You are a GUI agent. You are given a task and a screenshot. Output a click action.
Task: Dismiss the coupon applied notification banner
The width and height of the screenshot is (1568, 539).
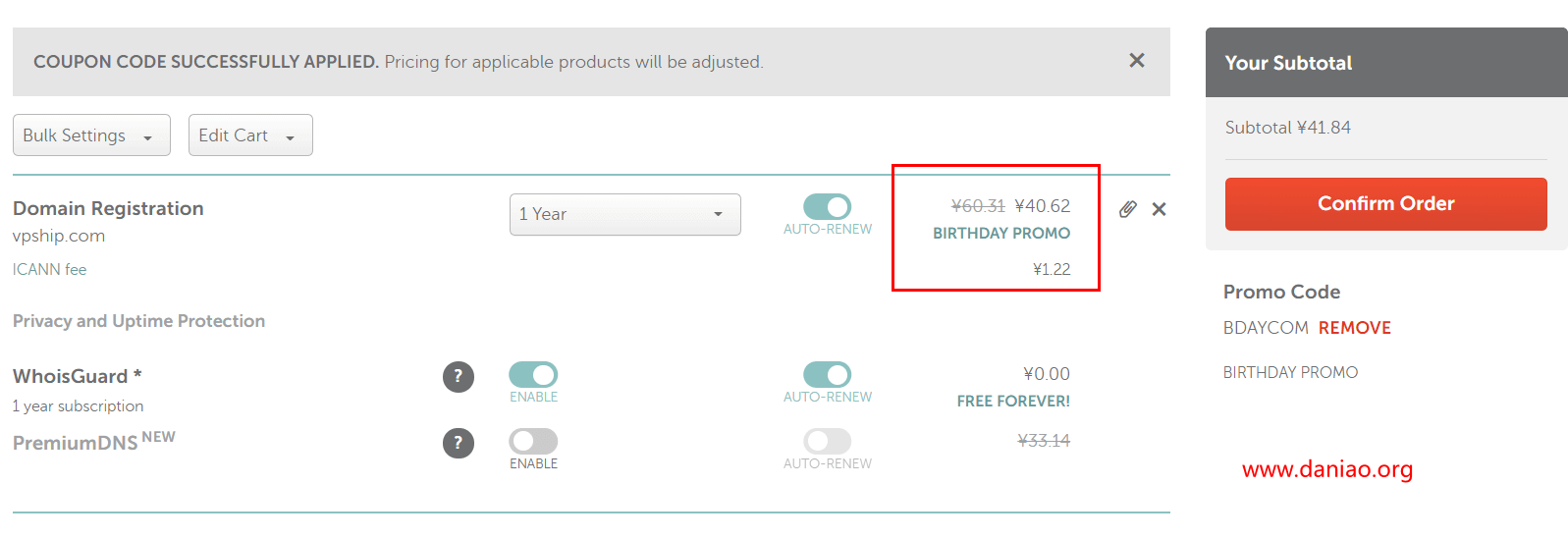point(1137,61)
